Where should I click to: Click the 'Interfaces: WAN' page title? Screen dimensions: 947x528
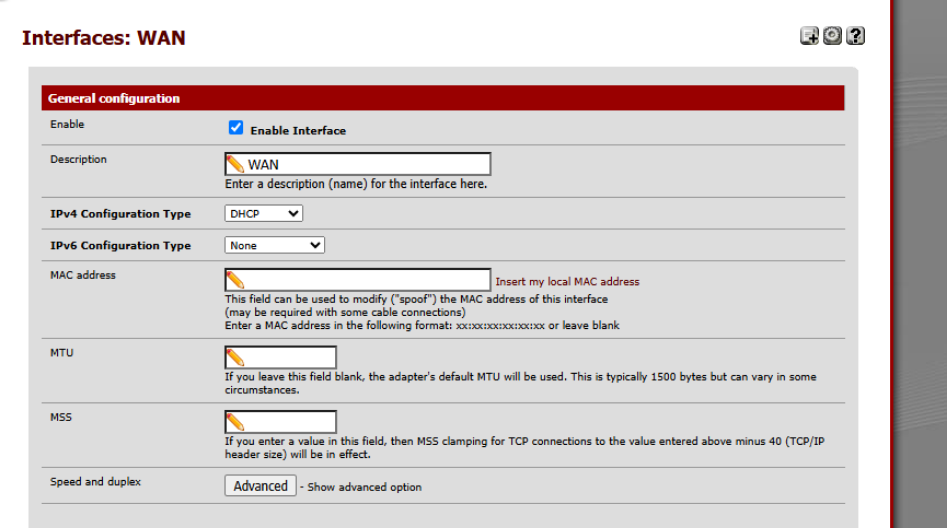103,38
